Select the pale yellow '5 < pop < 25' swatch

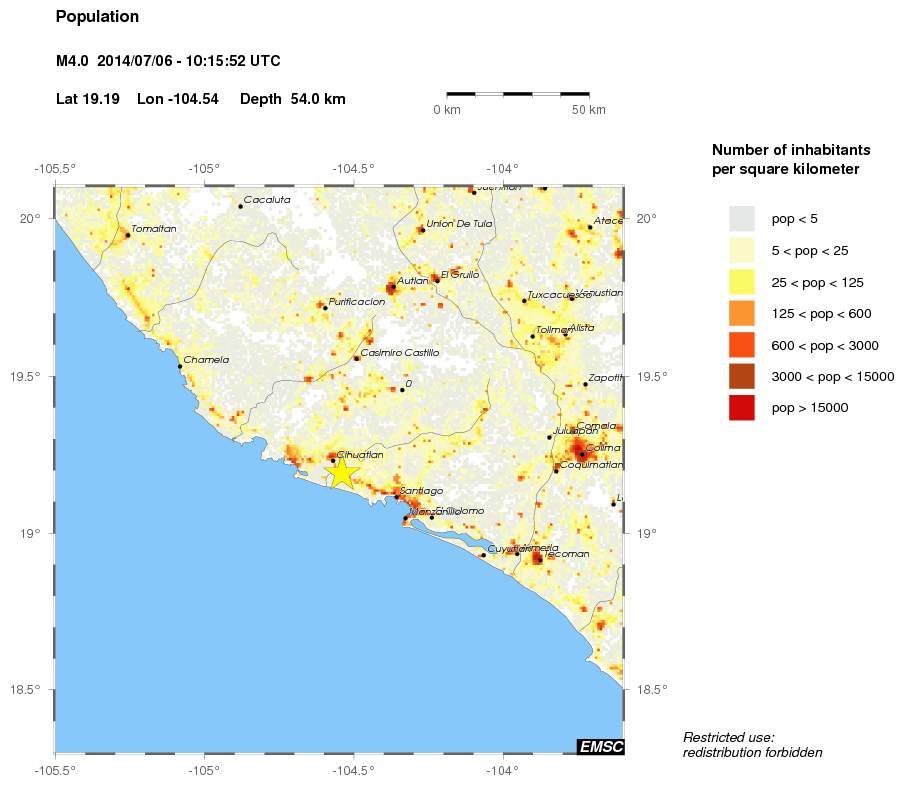[x=741, y=251]
